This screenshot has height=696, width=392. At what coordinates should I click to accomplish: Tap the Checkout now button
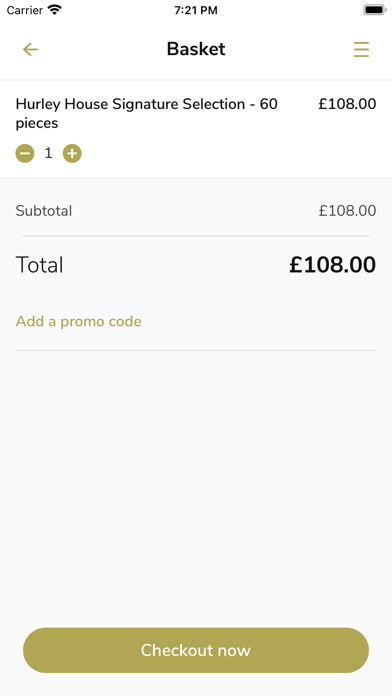(x=196, y=650)
